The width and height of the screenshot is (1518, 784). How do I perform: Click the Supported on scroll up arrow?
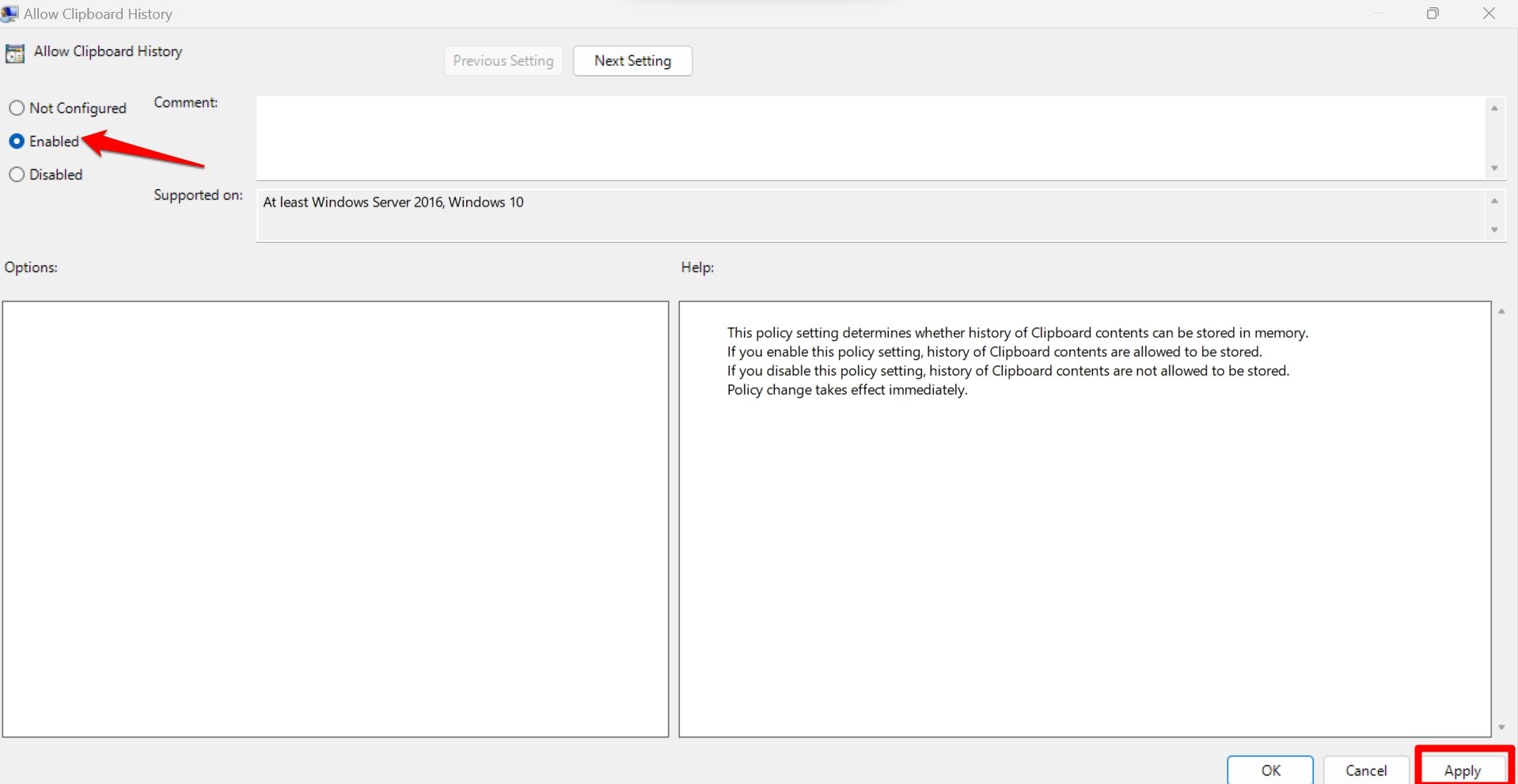(x=1494, y=201)
